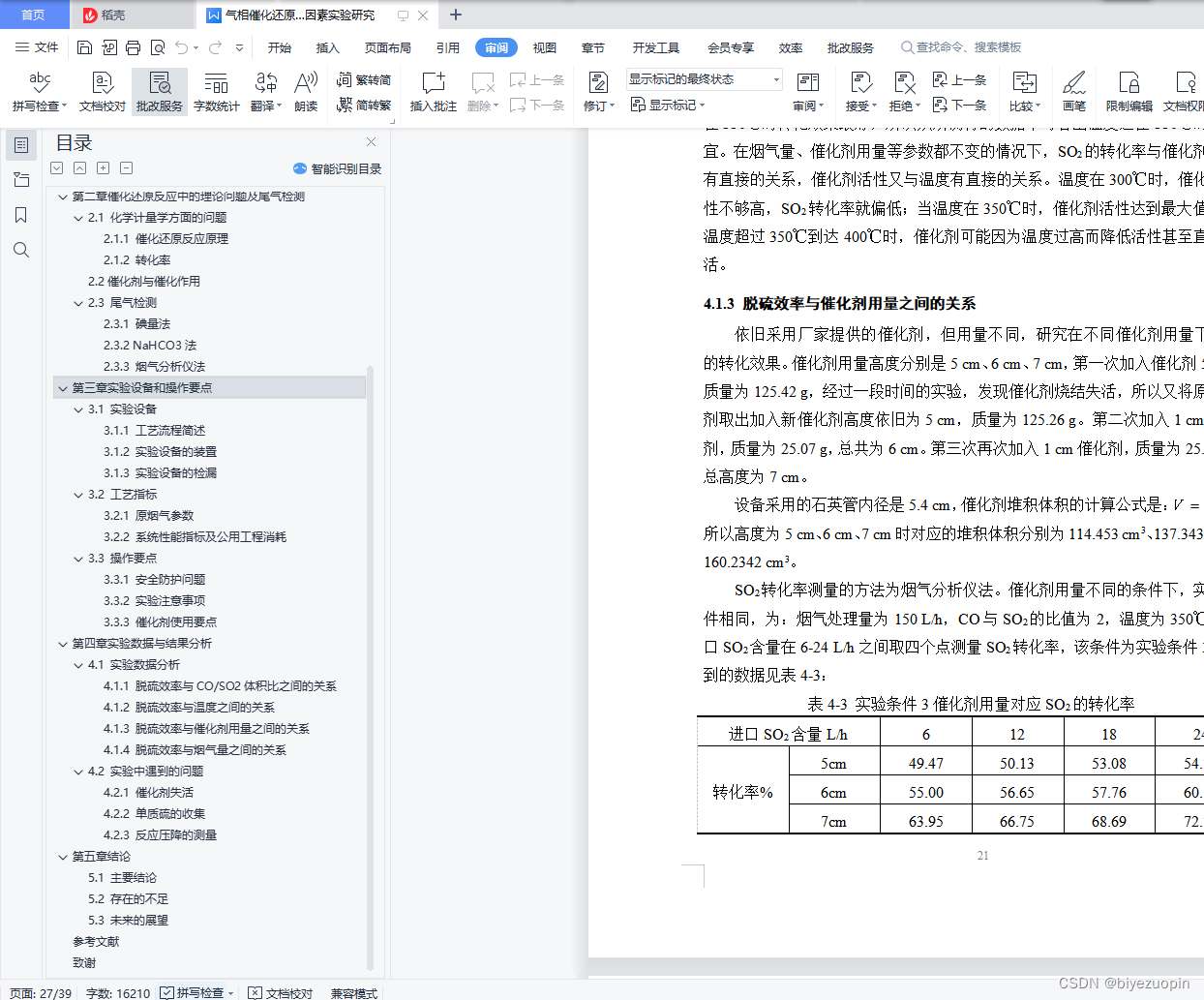Close the 目录 navigation panel
1204x1000 pixels.
(371, 141)
